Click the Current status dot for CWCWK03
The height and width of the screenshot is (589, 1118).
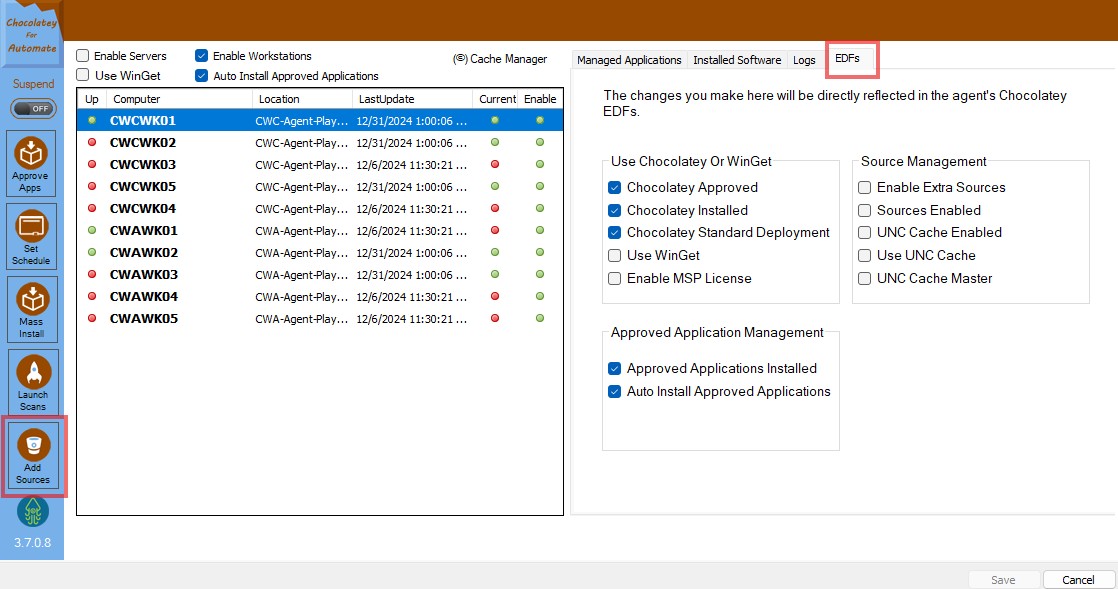click(x=495, y=165)
